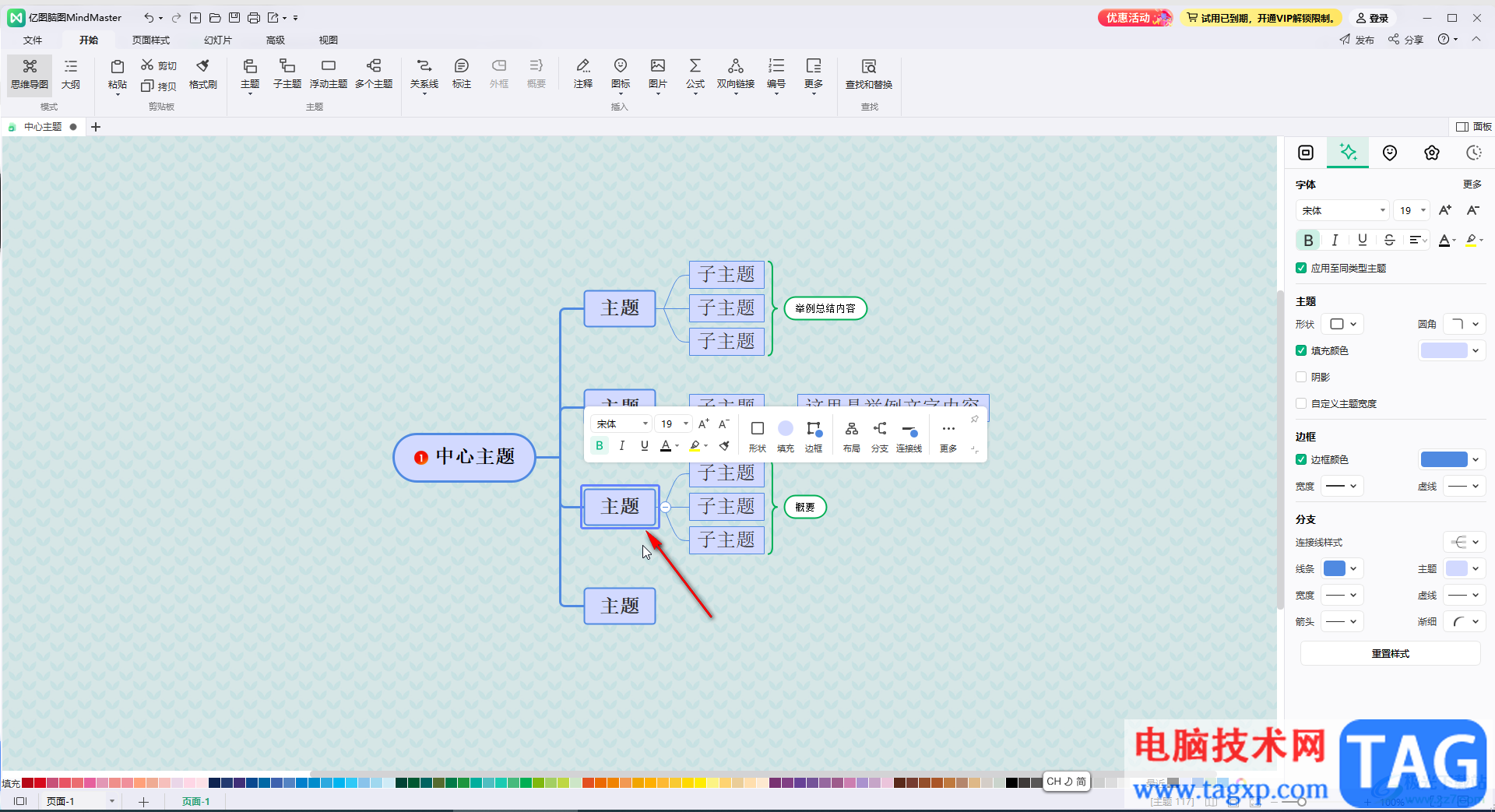Select the 中心主题 document tab
Image resolution: width=1495 pixels, height=812 pixels.
[x=42, y=127]
